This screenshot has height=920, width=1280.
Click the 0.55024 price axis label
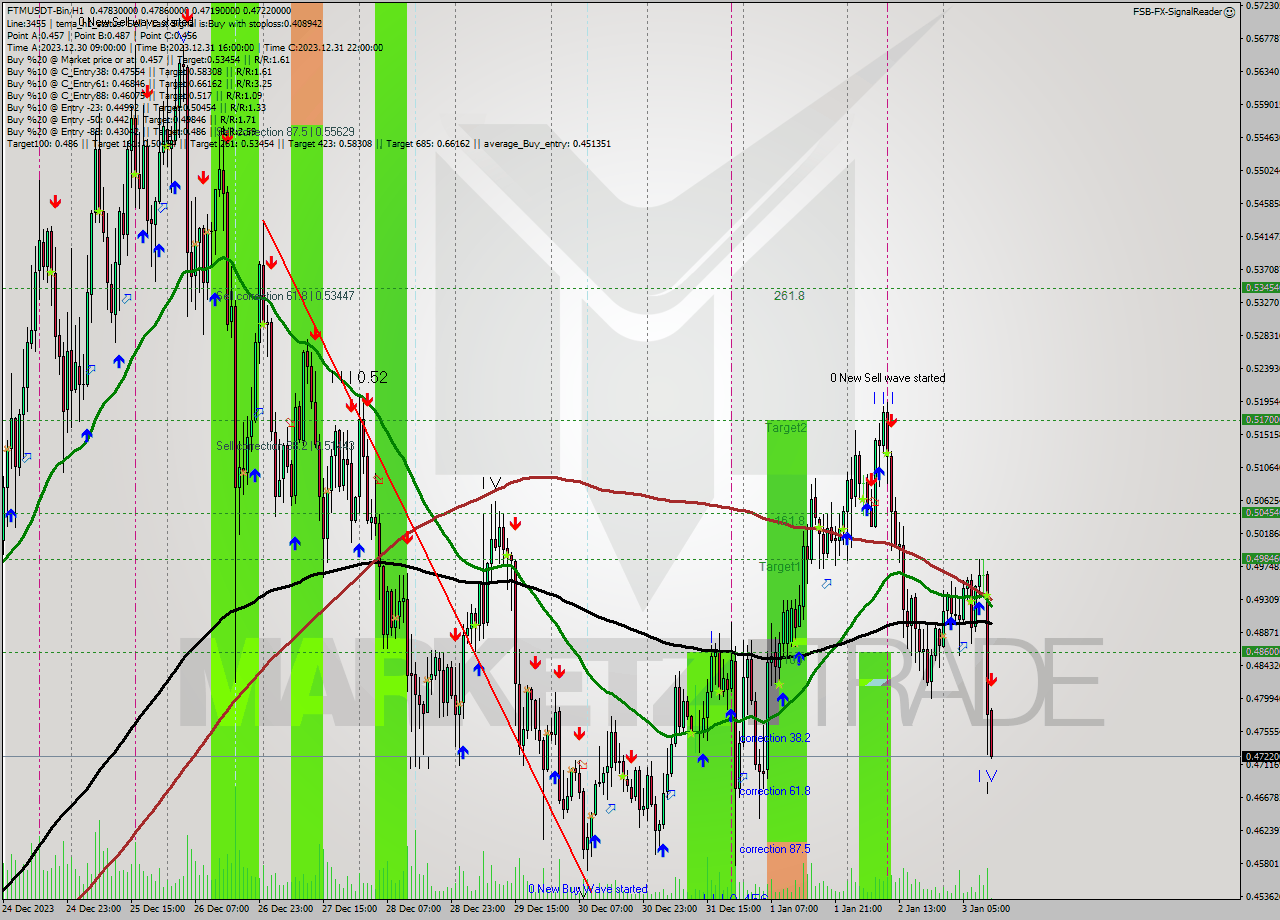point(1260,170)
